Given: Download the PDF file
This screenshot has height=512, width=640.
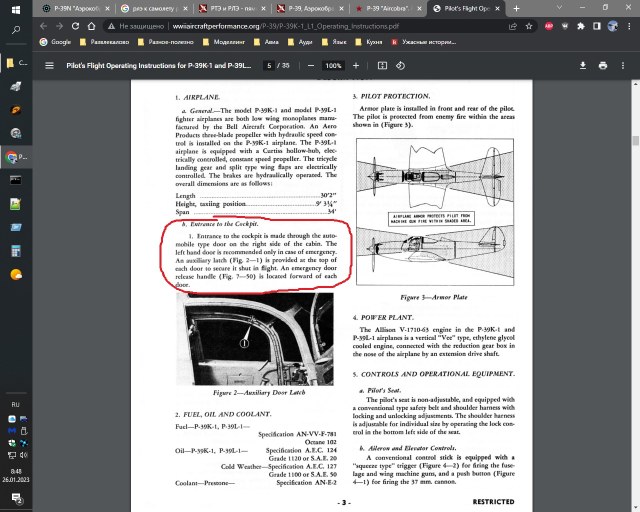Looking at the screenshot, I should [585, 65].
